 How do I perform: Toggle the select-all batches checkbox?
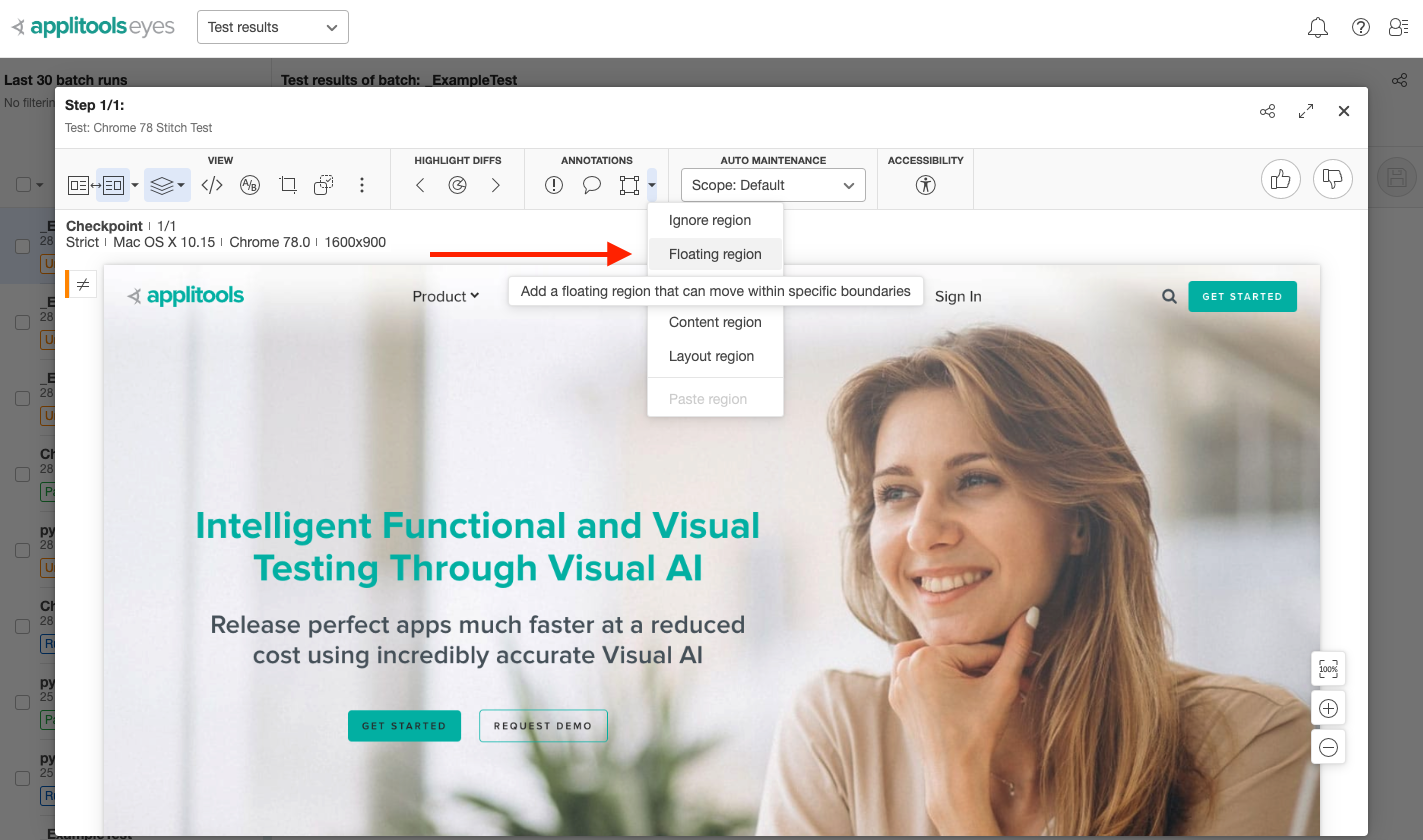point(23,184)
